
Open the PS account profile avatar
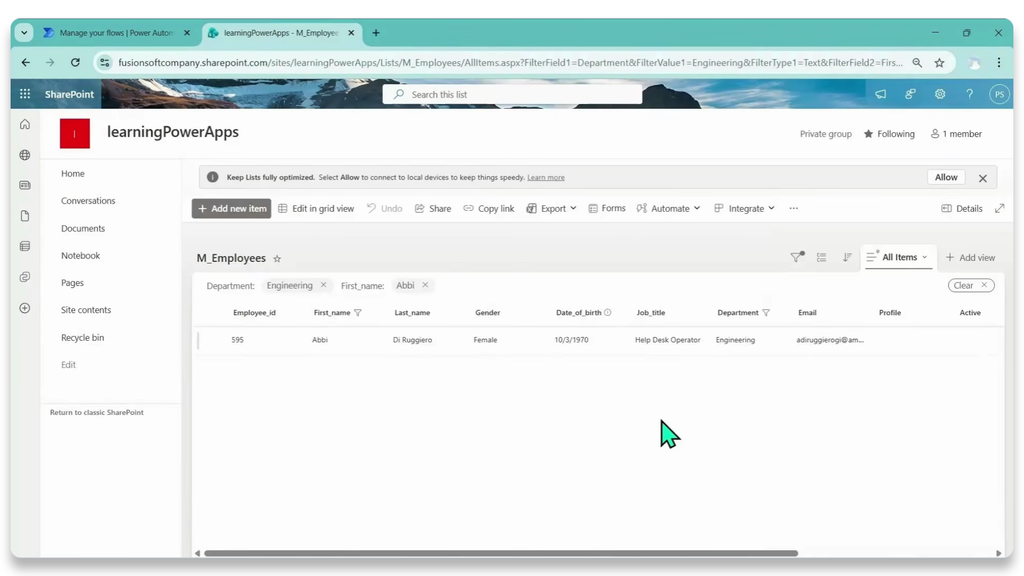coord(999,94)
